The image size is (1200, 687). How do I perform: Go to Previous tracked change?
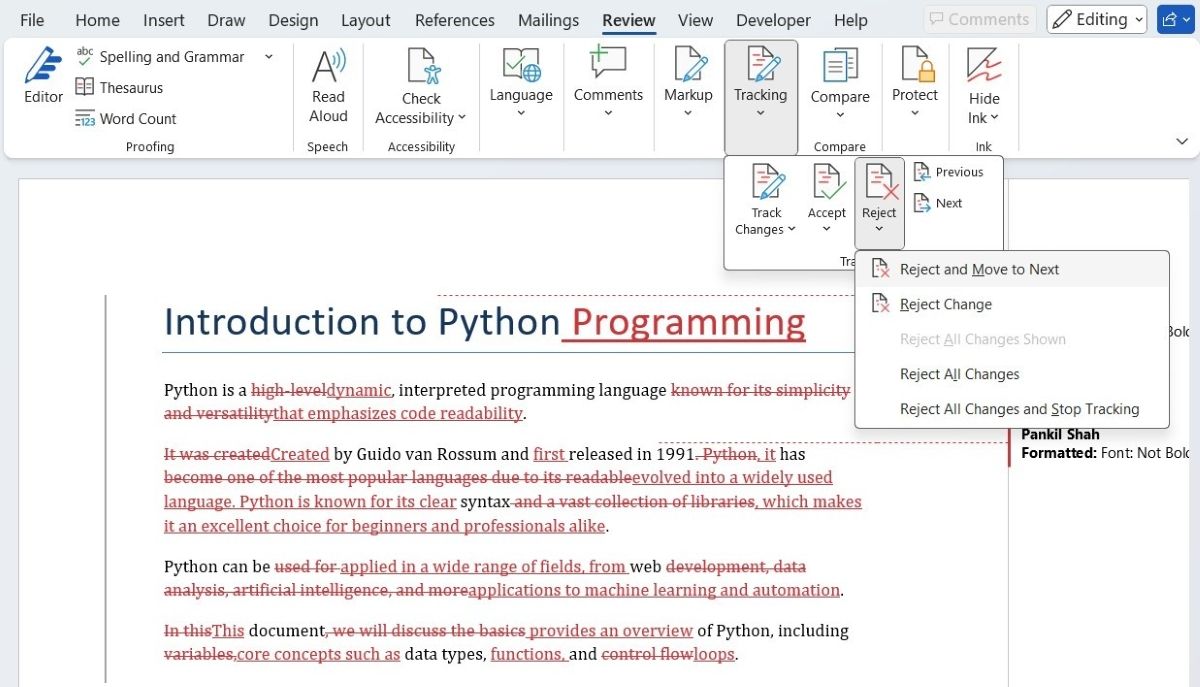click(948, 172)
